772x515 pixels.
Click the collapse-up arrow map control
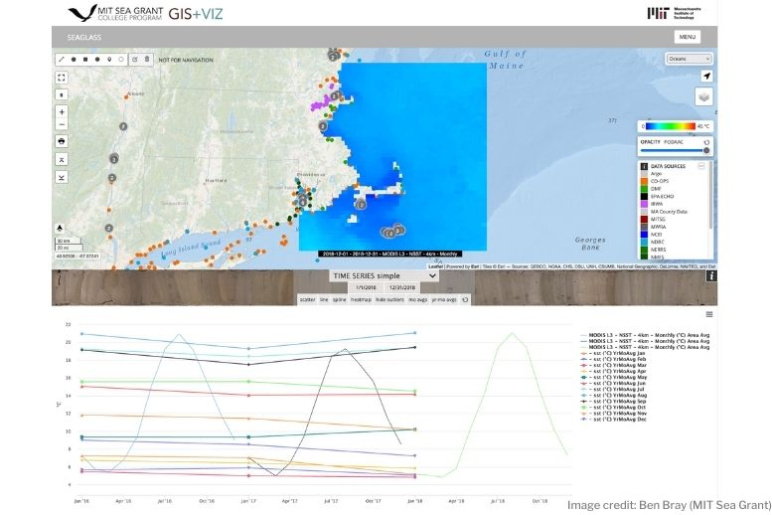(x=62, y=160)
